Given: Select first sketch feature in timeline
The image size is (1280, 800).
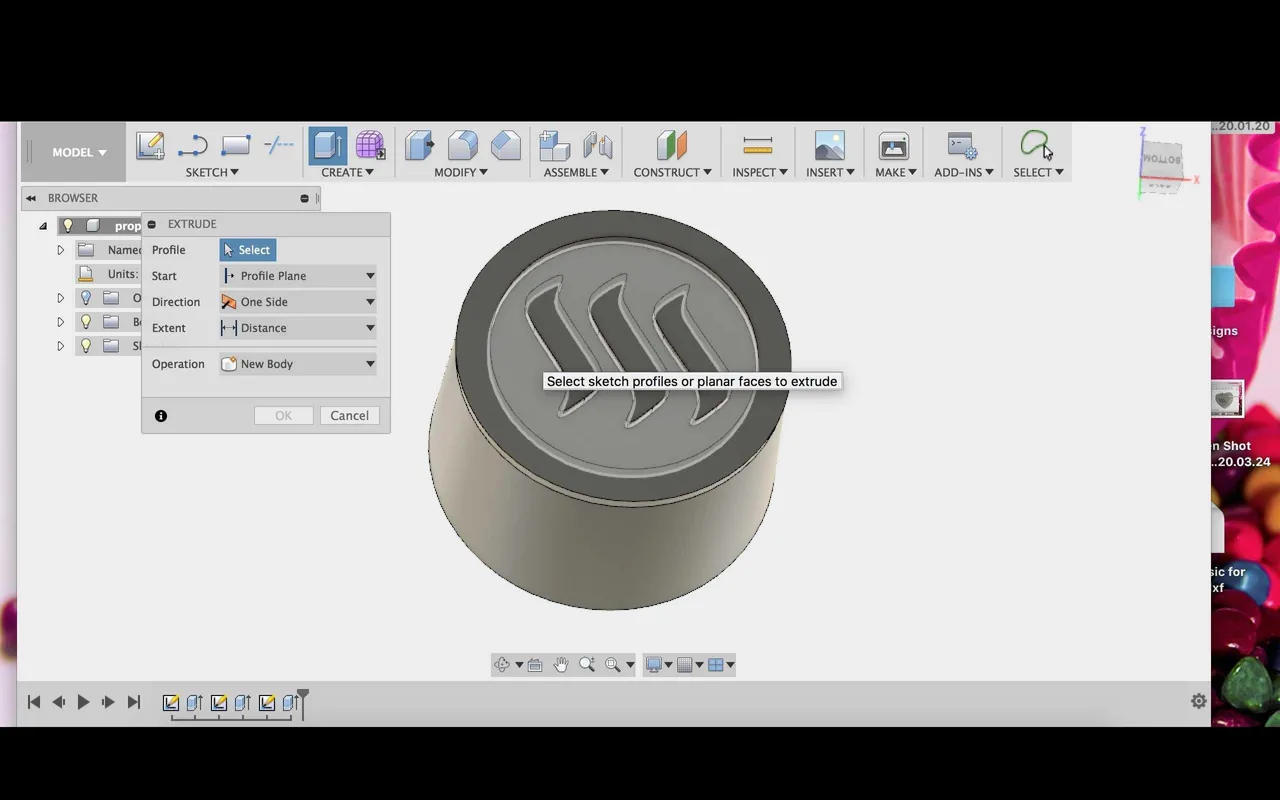Looking at the screenshot, I should click(x=171, y=704).
